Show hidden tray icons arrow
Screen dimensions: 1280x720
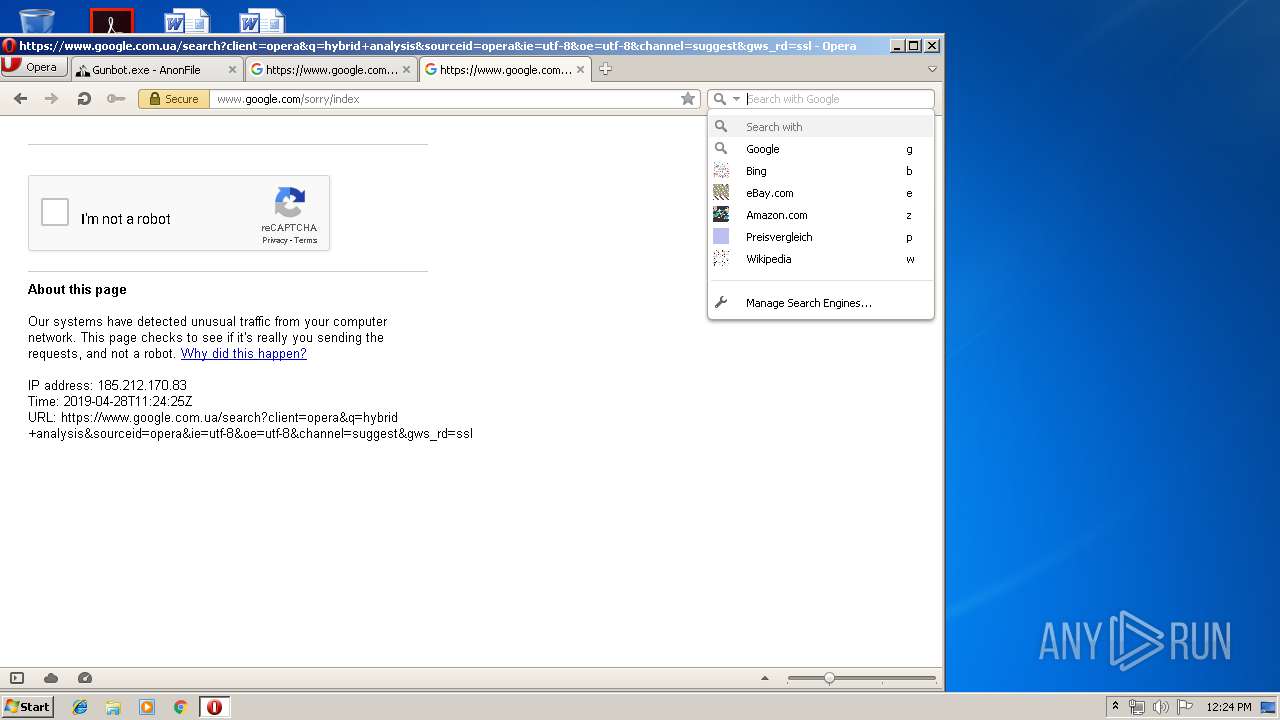click(1115, 707)
